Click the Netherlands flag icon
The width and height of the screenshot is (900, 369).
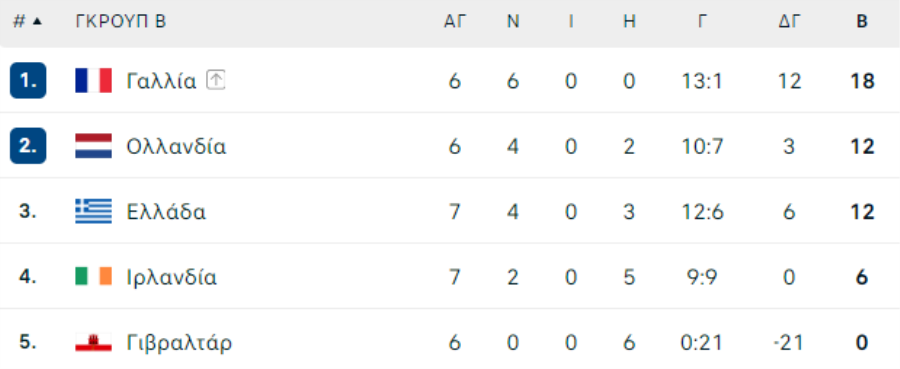pyautogui.click(x=94, y=146)
